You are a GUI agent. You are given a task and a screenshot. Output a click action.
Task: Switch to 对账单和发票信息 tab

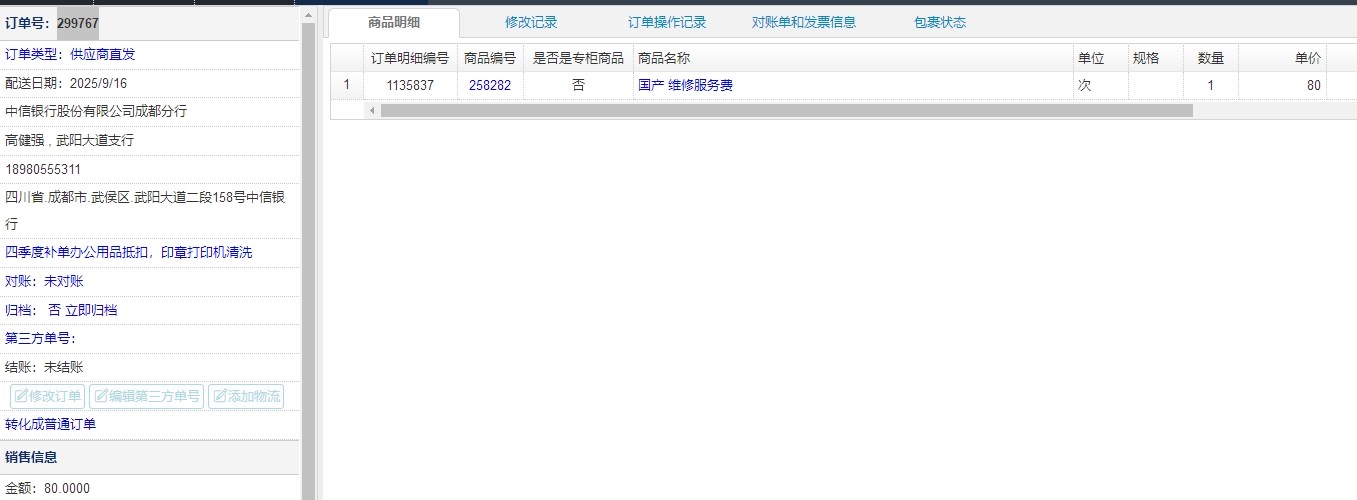(x=803, y=23)
